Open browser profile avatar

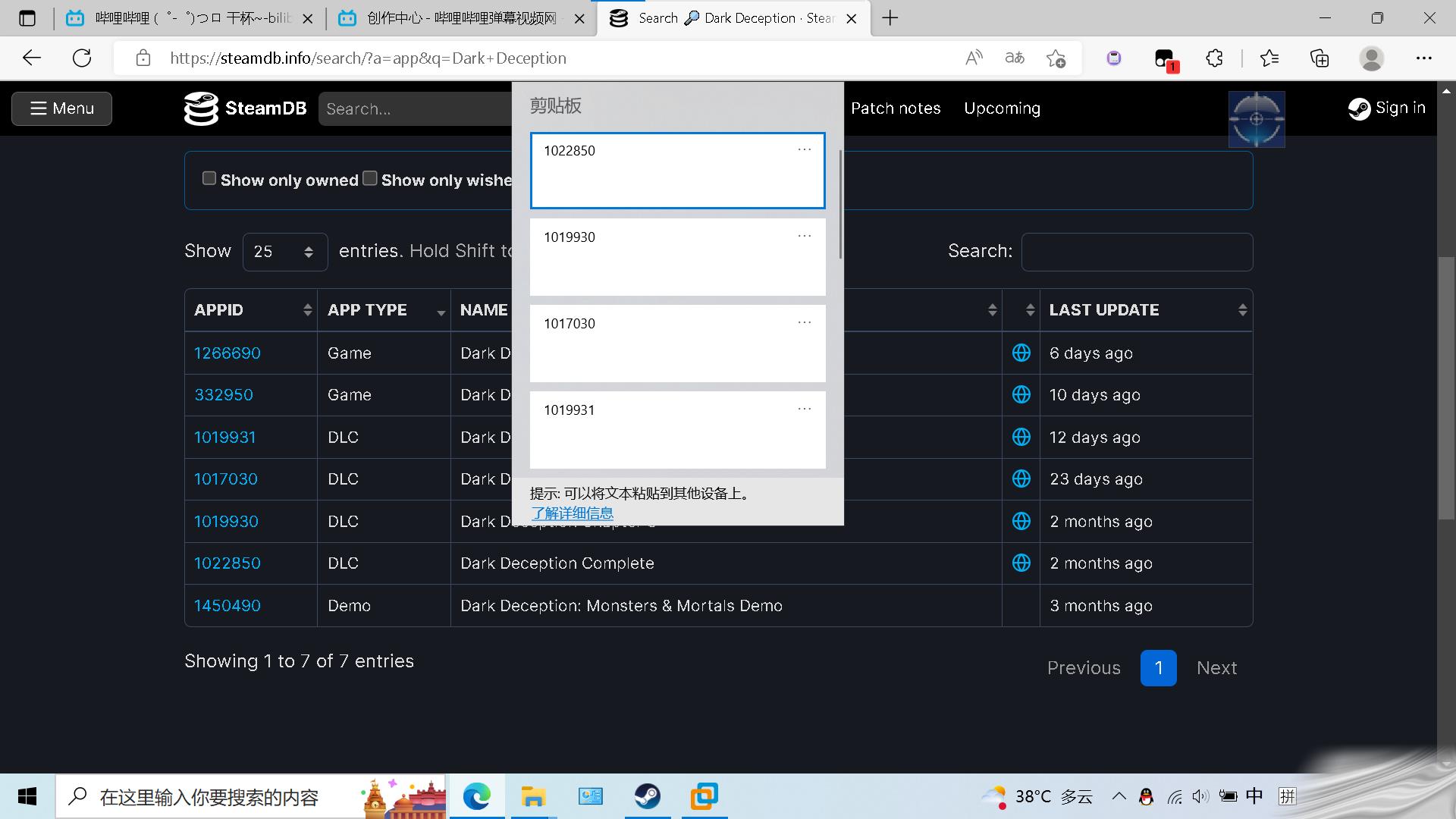click(x=1372, y=58)
